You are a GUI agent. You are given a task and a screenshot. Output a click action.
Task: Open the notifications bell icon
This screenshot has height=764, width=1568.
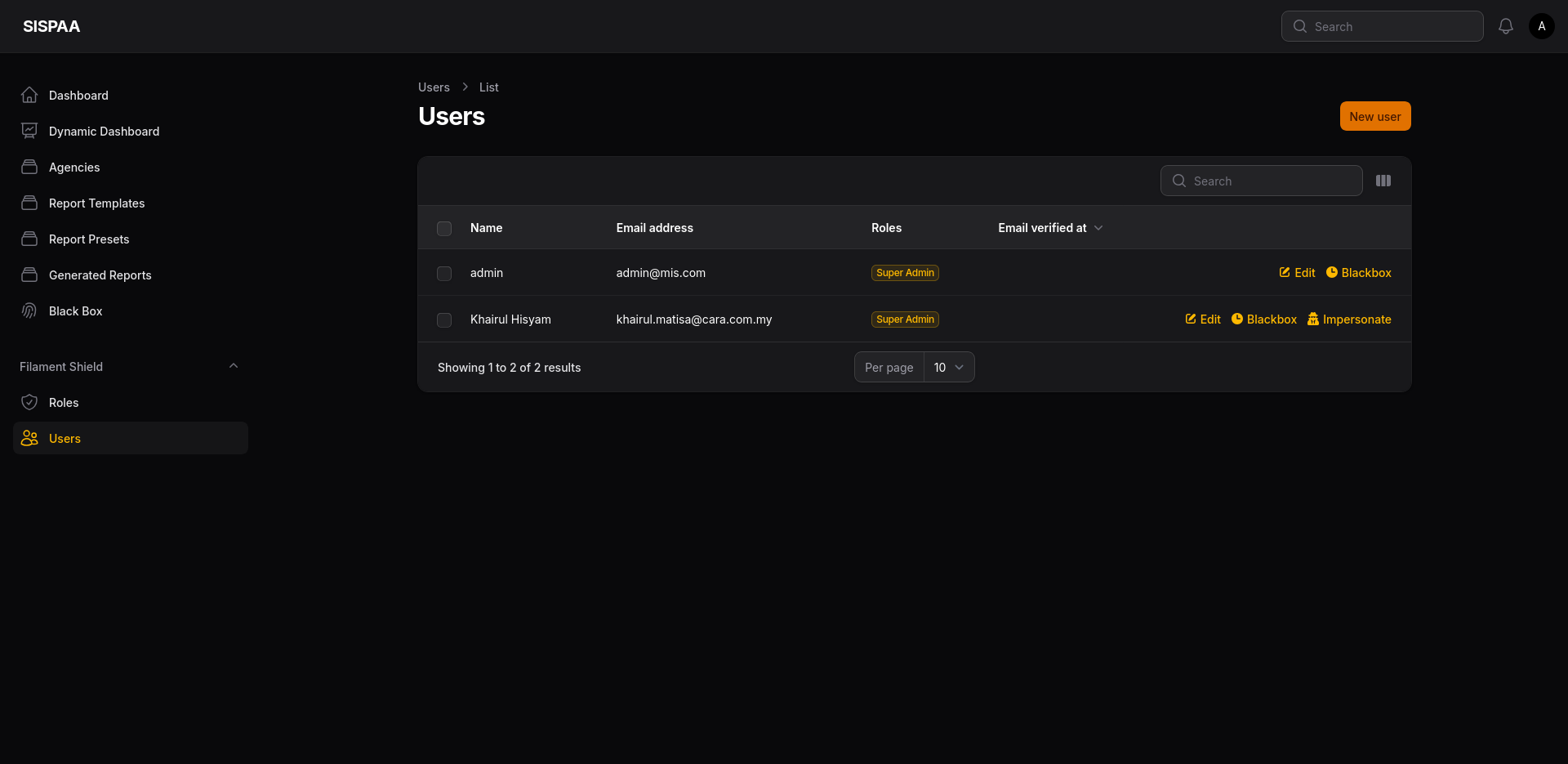1505,25
